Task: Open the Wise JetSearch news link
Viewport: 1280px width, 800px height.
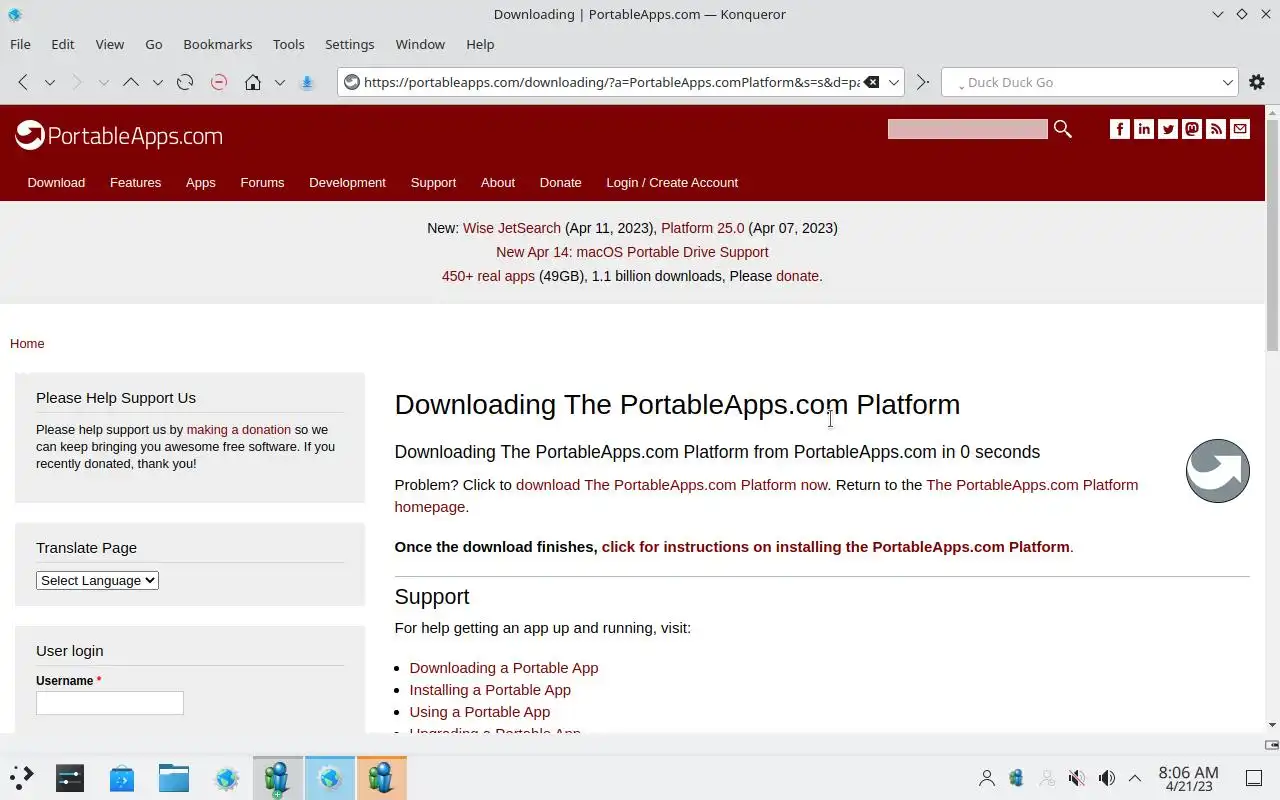Action: click(512, 228)
